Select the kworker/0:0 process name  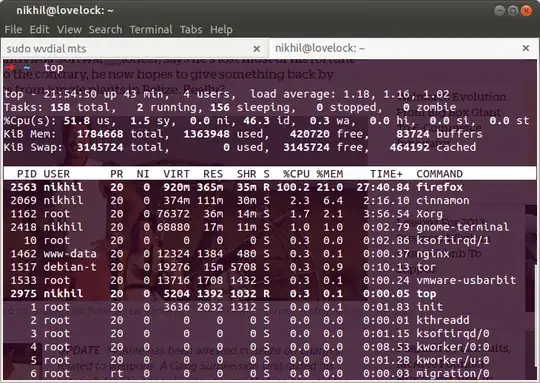point(453,347)
